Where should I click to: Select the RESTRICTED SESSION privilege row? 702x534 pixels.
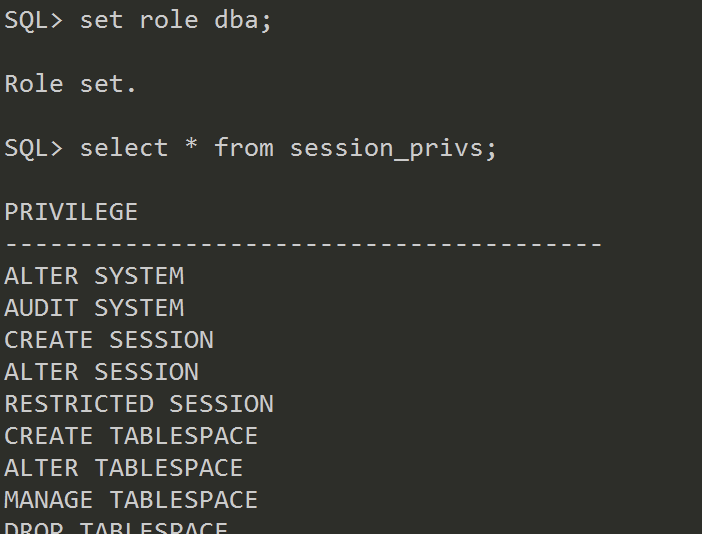tap(139, 404)
